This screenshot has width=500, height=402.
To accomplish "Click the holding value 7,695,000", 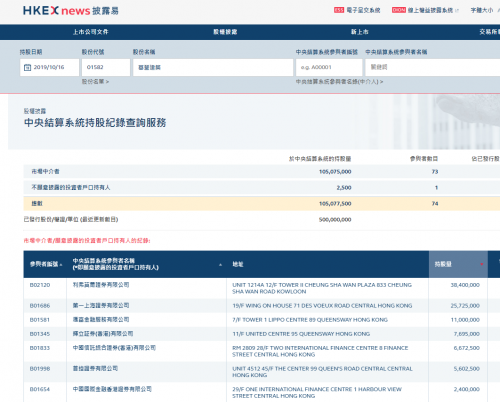I will [x=467, y=334].
